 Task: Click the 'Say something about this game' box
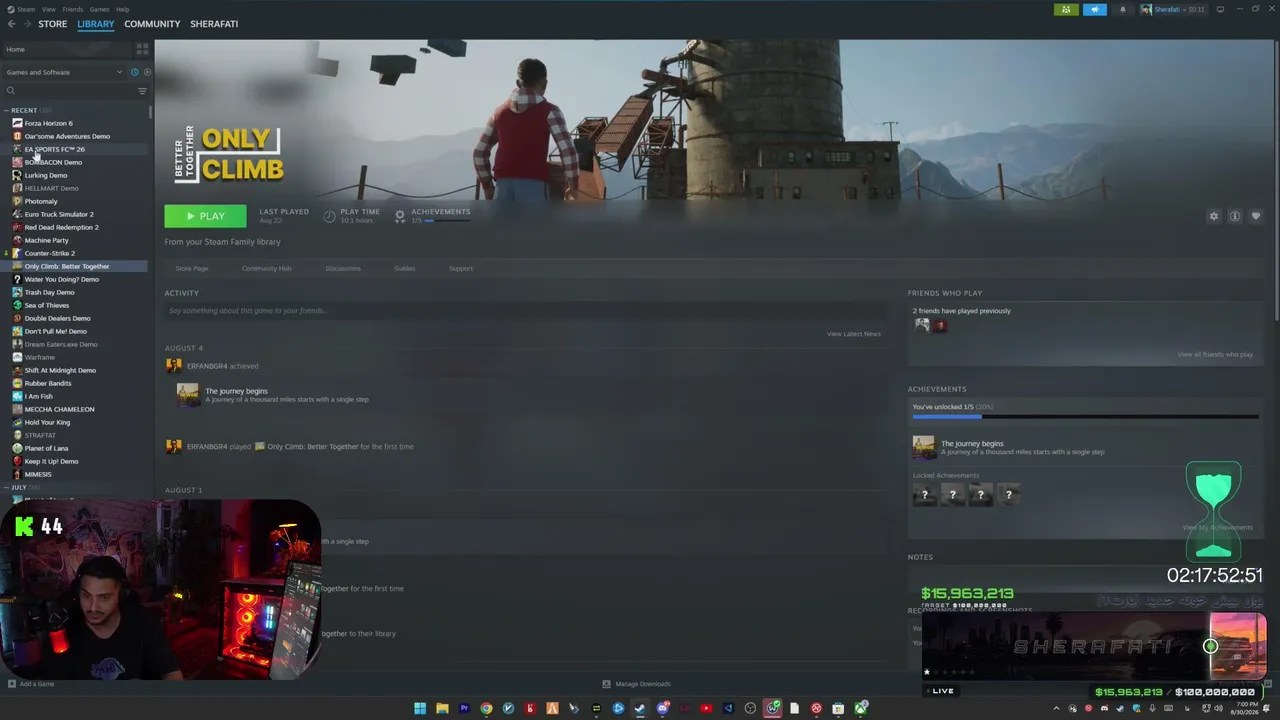[523, 311]
